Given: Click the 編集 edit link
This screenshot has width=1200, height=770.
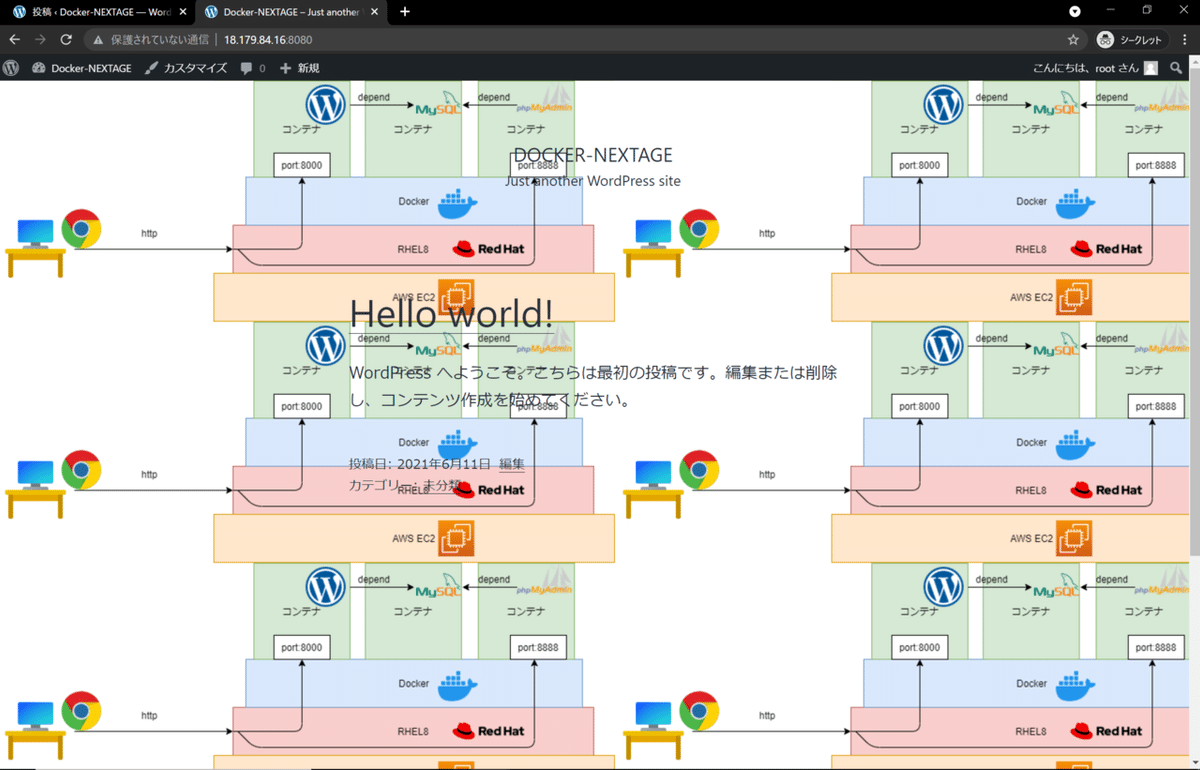Looking at the screenshot, I should (512, 464).
